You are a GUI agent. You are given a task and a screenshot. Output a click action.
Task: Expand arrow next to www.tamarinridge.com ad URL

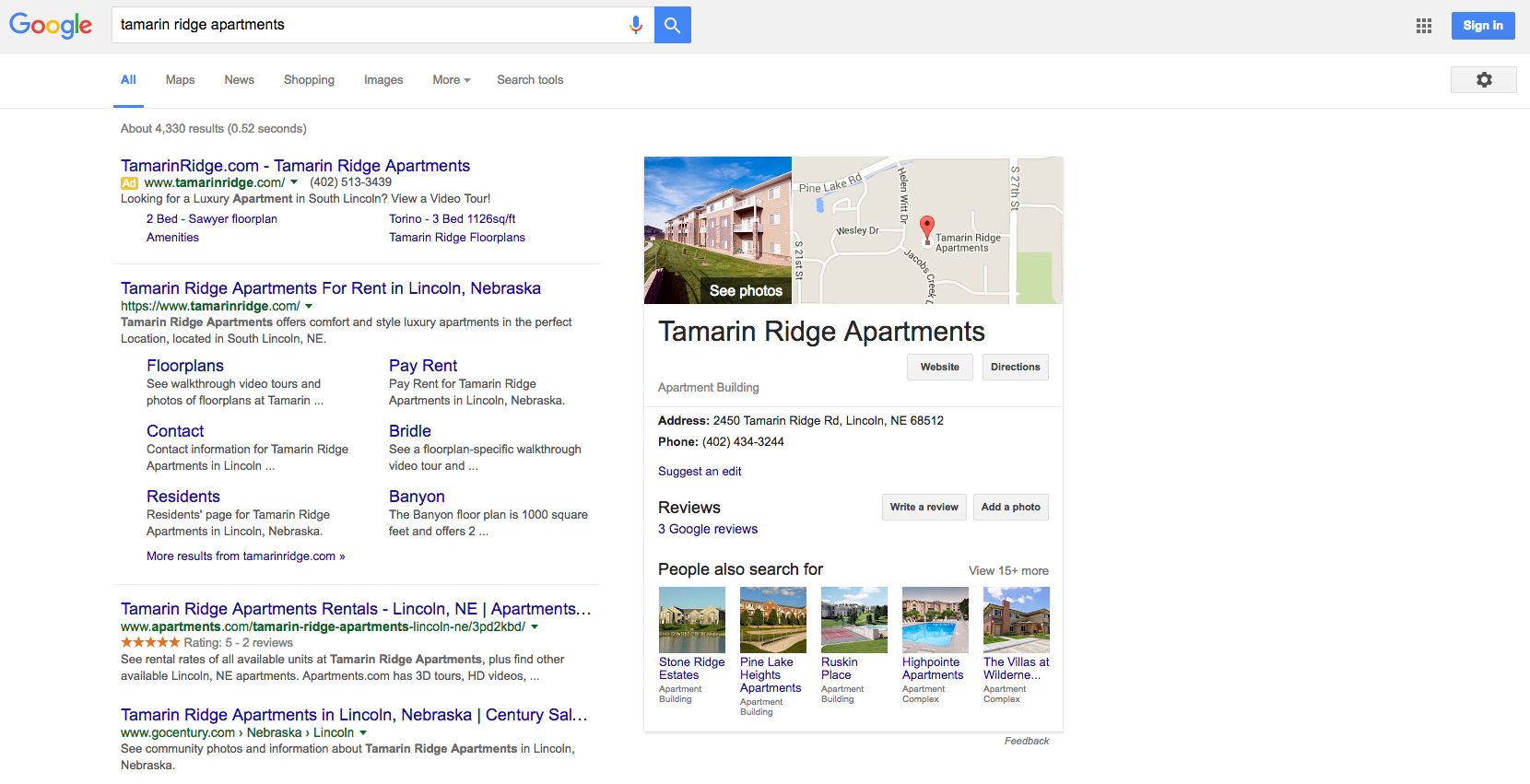[294, 182]
